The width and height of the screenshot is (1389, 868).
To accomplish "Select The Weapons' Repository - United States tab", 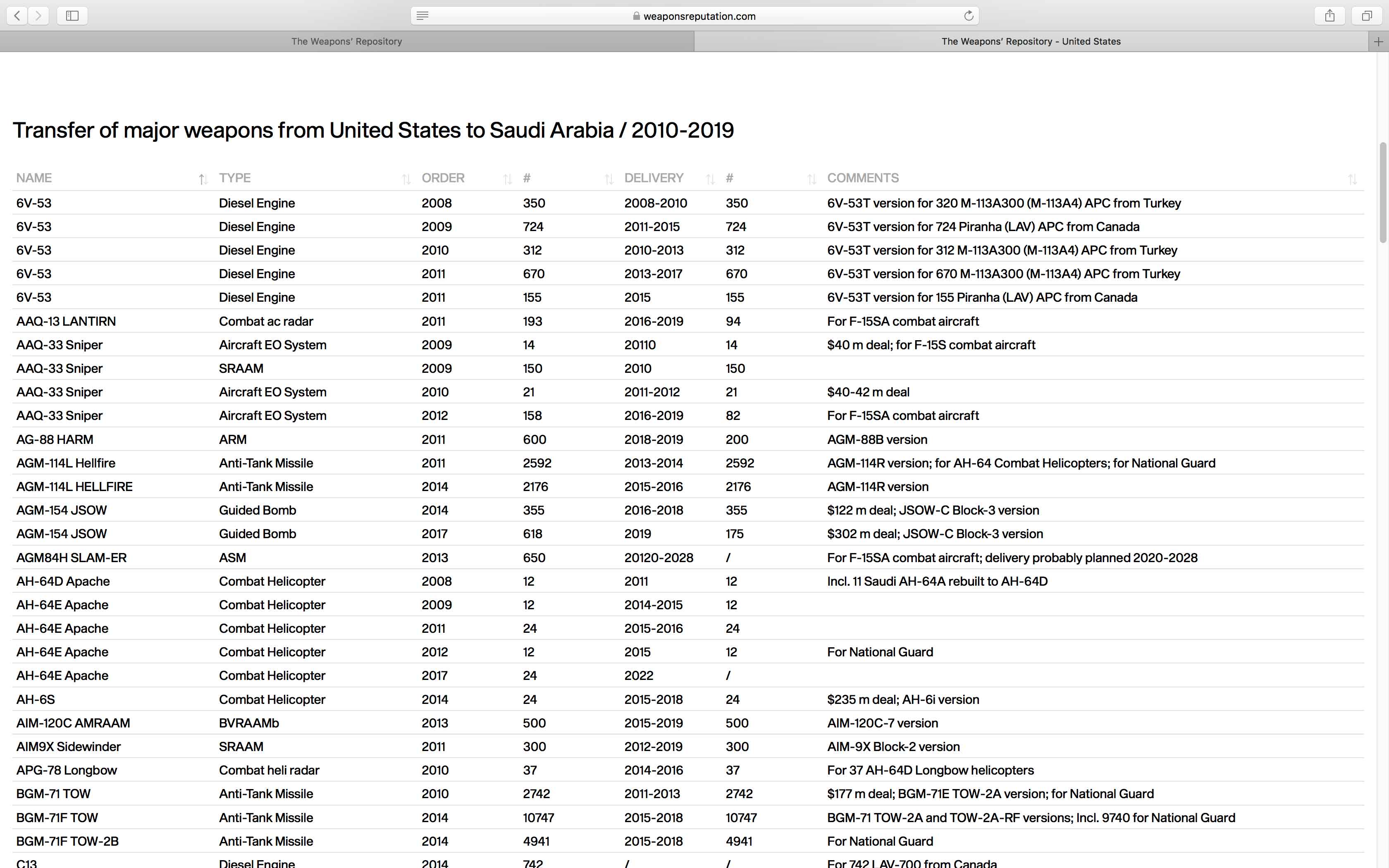I will [x=1030, y=41].
